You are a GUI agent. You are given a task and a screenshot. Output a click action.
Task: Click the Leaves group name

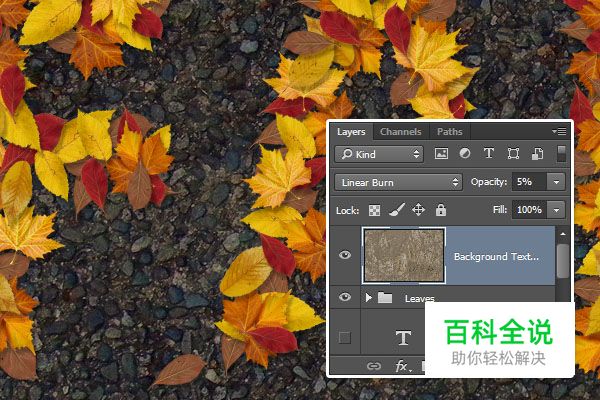(x=420, y=298)
